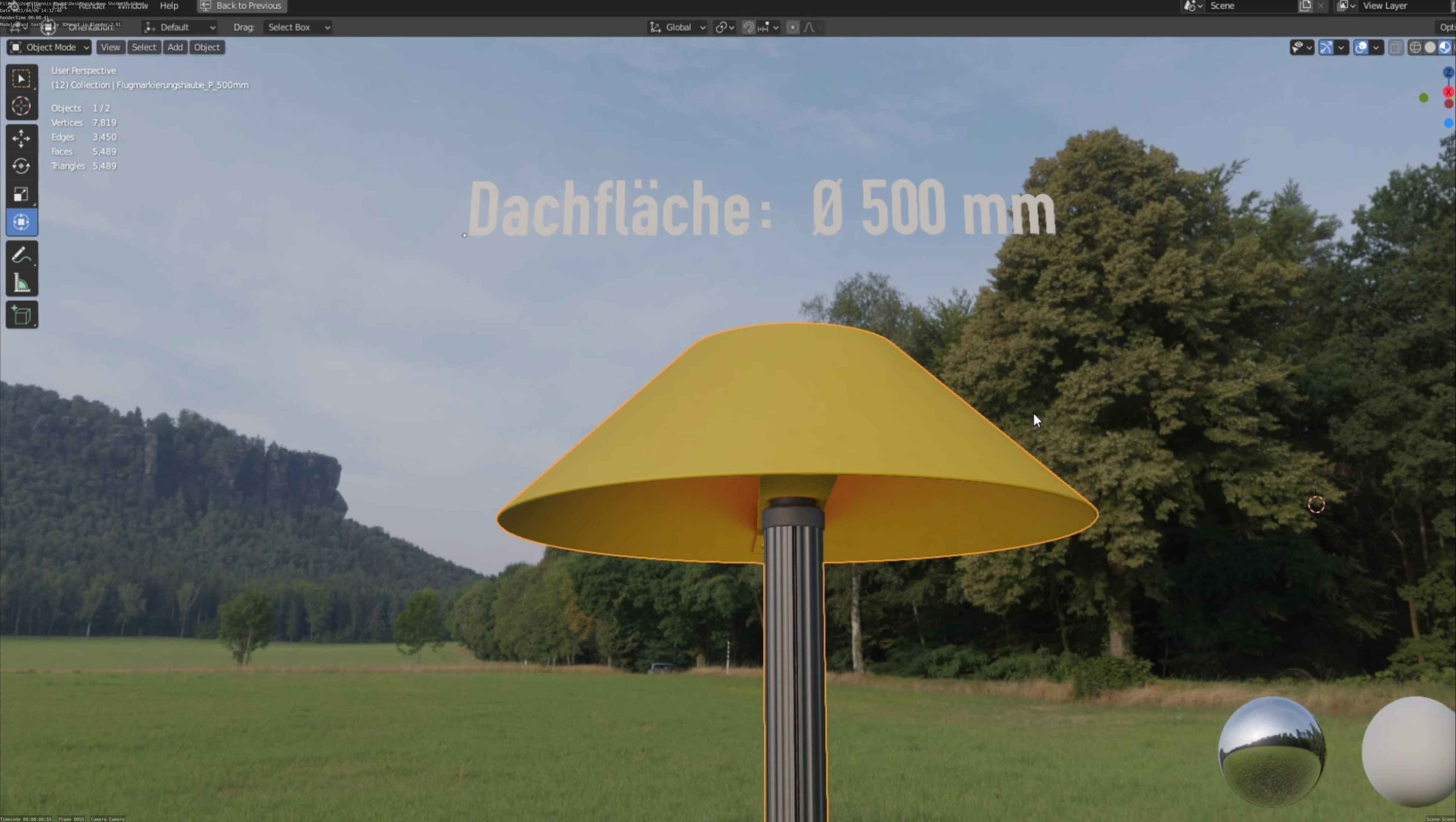This screenshot has height=822, width=1456.
Task: Click the Flugmarkierungshaube_P_500mm collection label
Action: point(150,85)
